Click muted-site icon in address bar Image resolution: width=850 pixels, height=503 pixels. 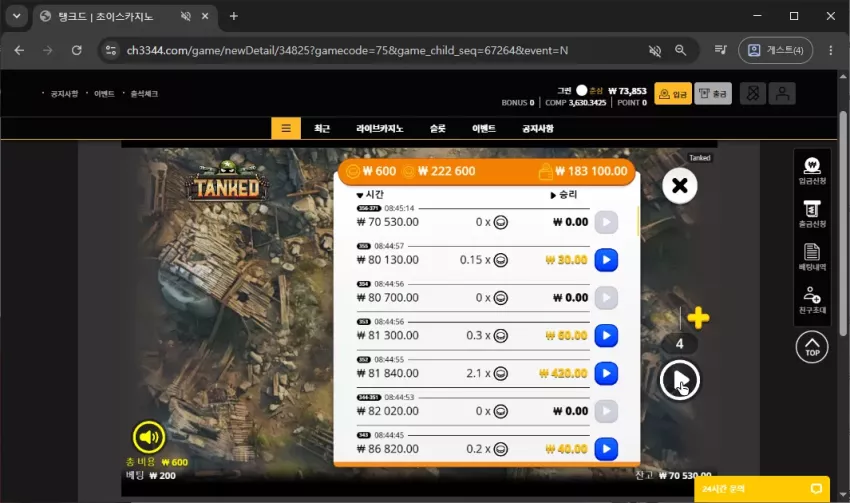coord(655,50)
